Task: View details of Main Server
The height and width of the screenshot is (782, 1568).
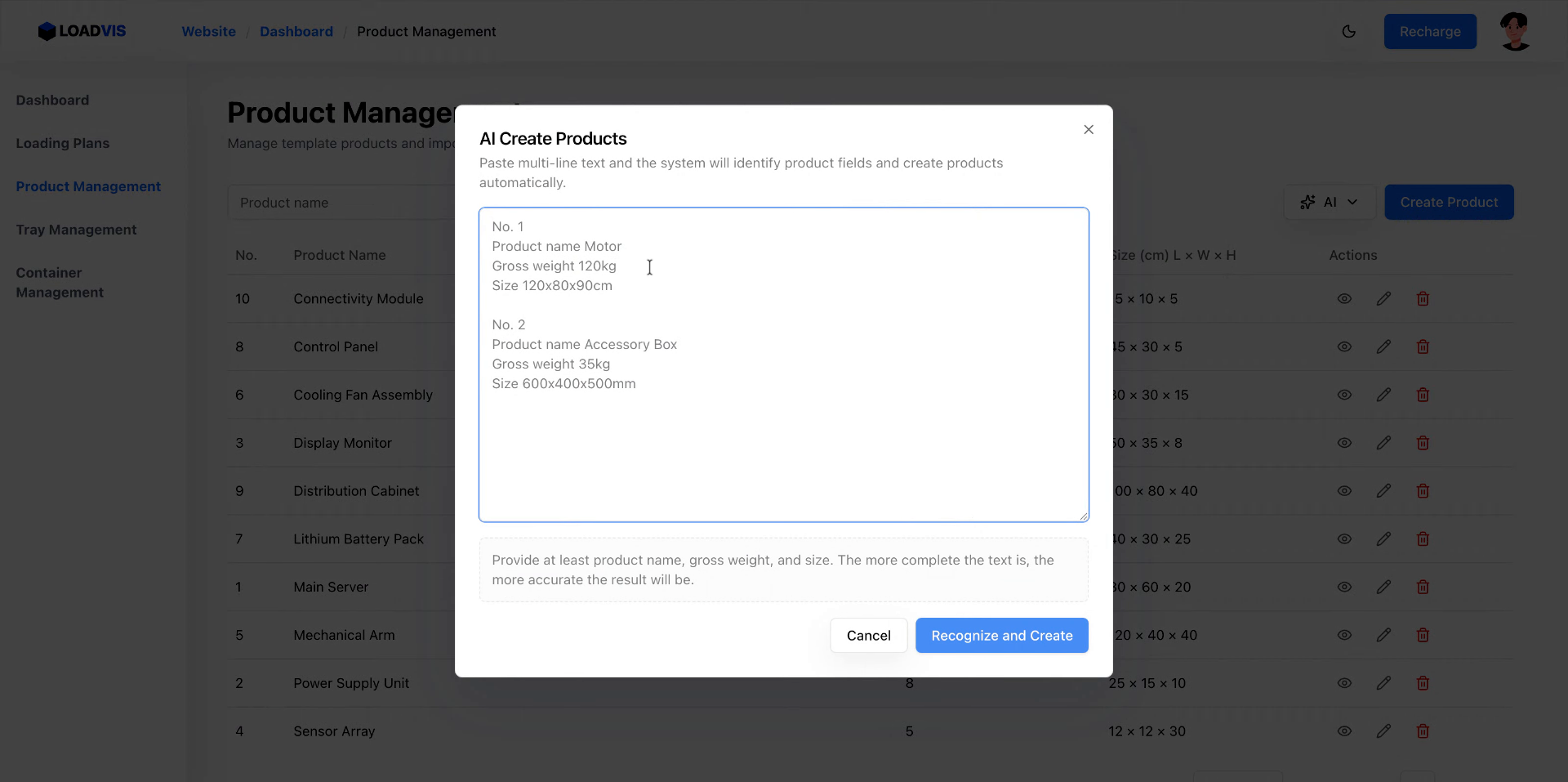Action: pos(1344,587)
